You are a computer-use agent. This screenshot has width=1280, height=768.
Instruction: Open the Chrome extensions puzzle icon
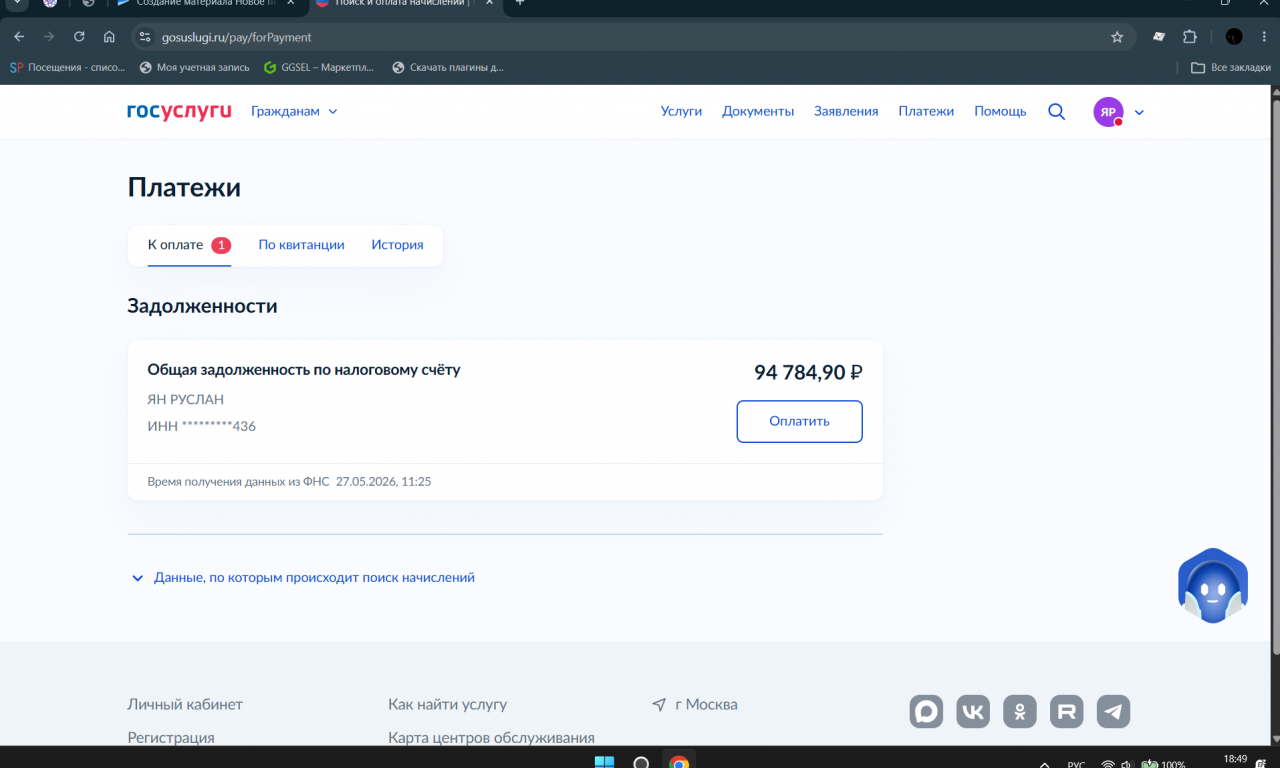pyautogui.click(x=1190, y=37)
